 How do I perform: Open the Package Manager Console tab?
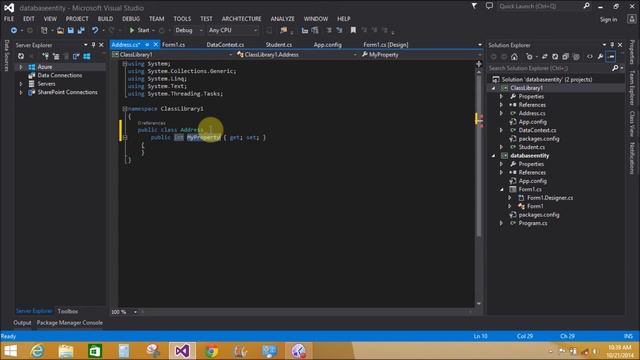70,322
